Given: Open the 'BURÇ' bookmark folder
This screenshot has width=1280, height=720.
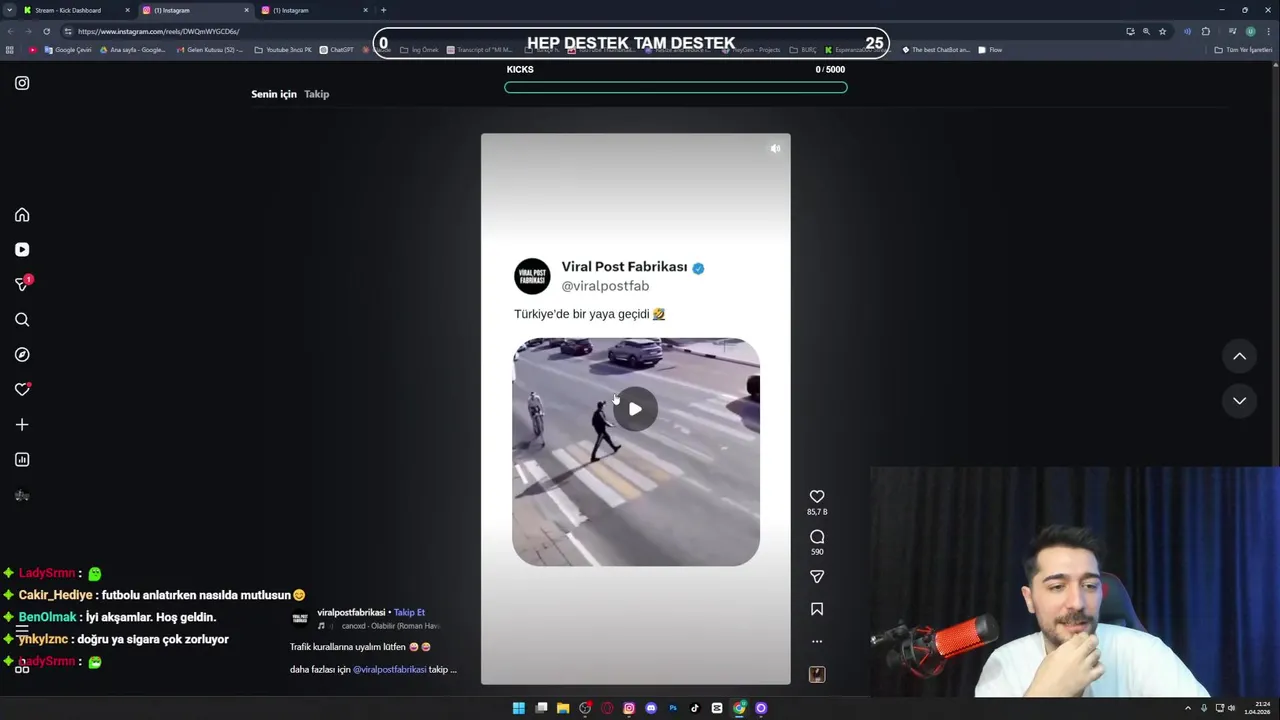Looking at the screenshot, I should click(x=802, y=50).
